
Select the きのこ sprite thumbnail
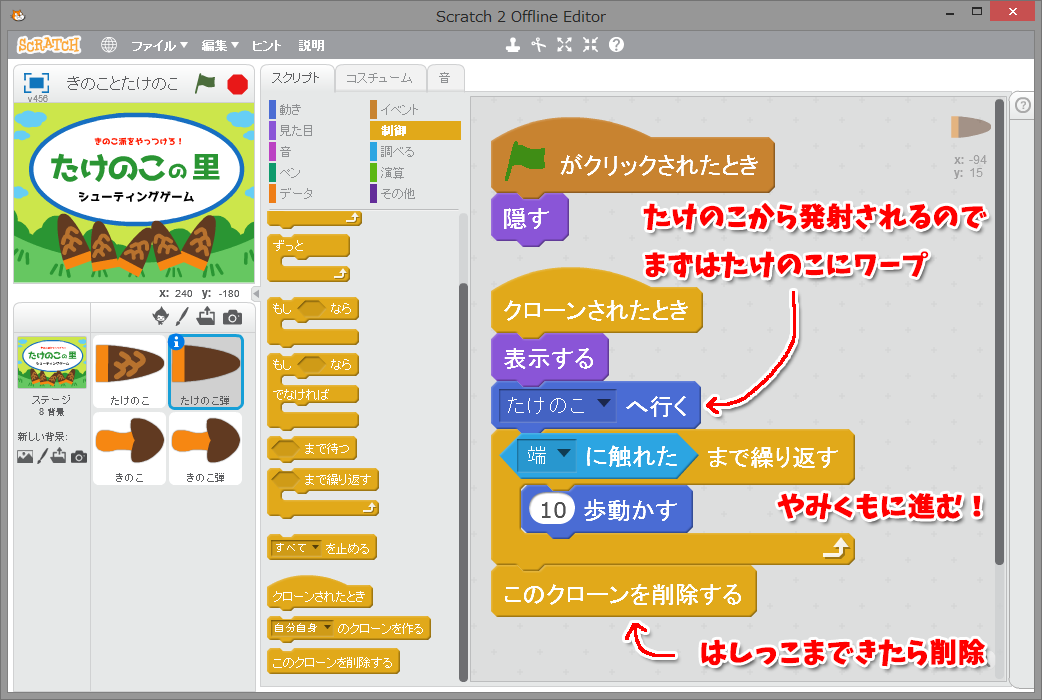point(130,448)
